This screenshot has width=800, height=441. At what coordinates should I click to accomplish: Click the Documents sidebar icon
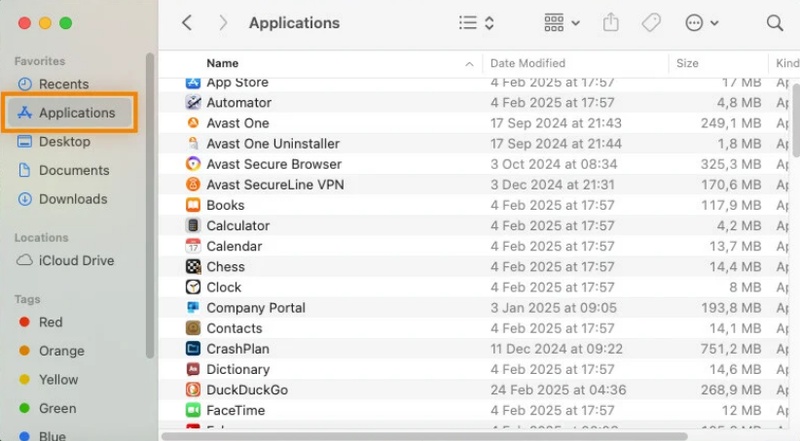[x=24, y=170]
